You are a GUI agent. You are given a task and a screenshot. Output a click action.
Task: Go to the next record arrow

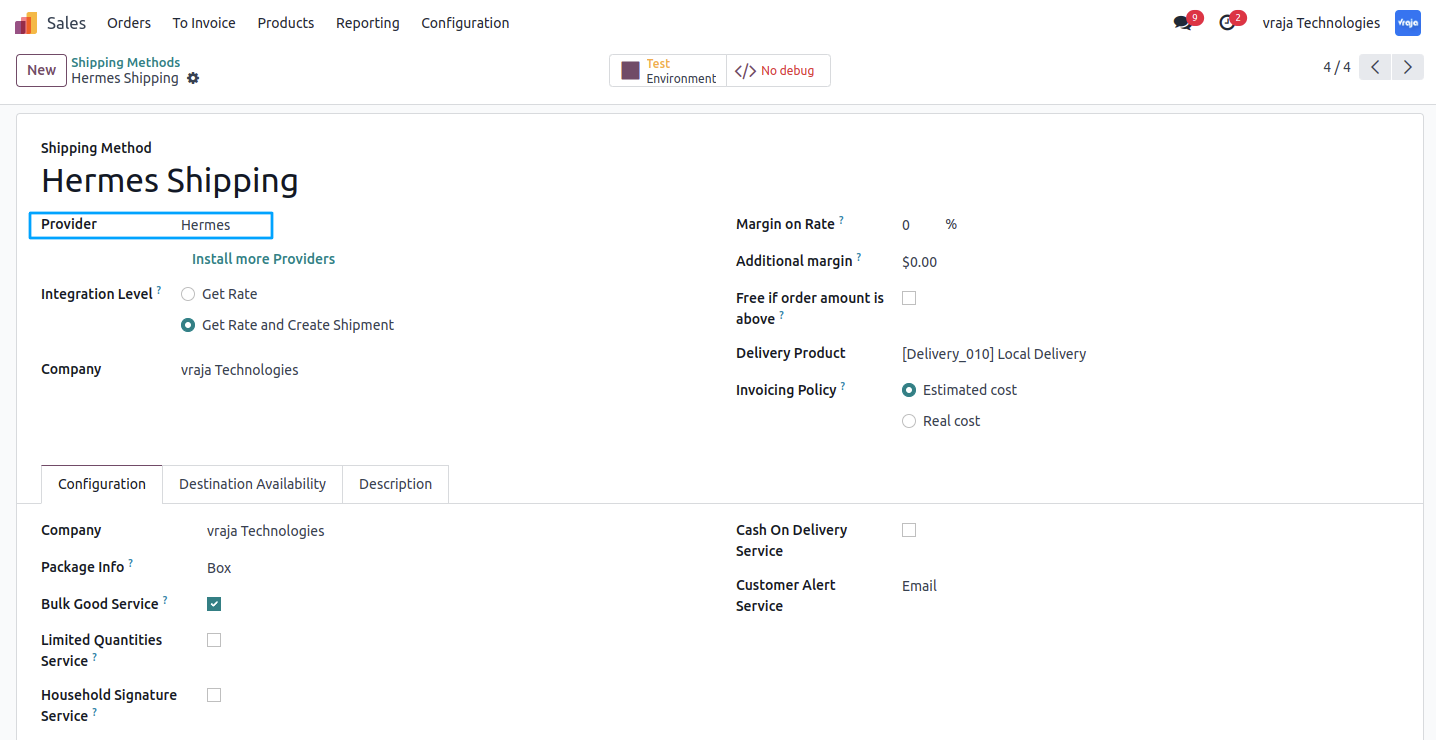(1408, 67)
